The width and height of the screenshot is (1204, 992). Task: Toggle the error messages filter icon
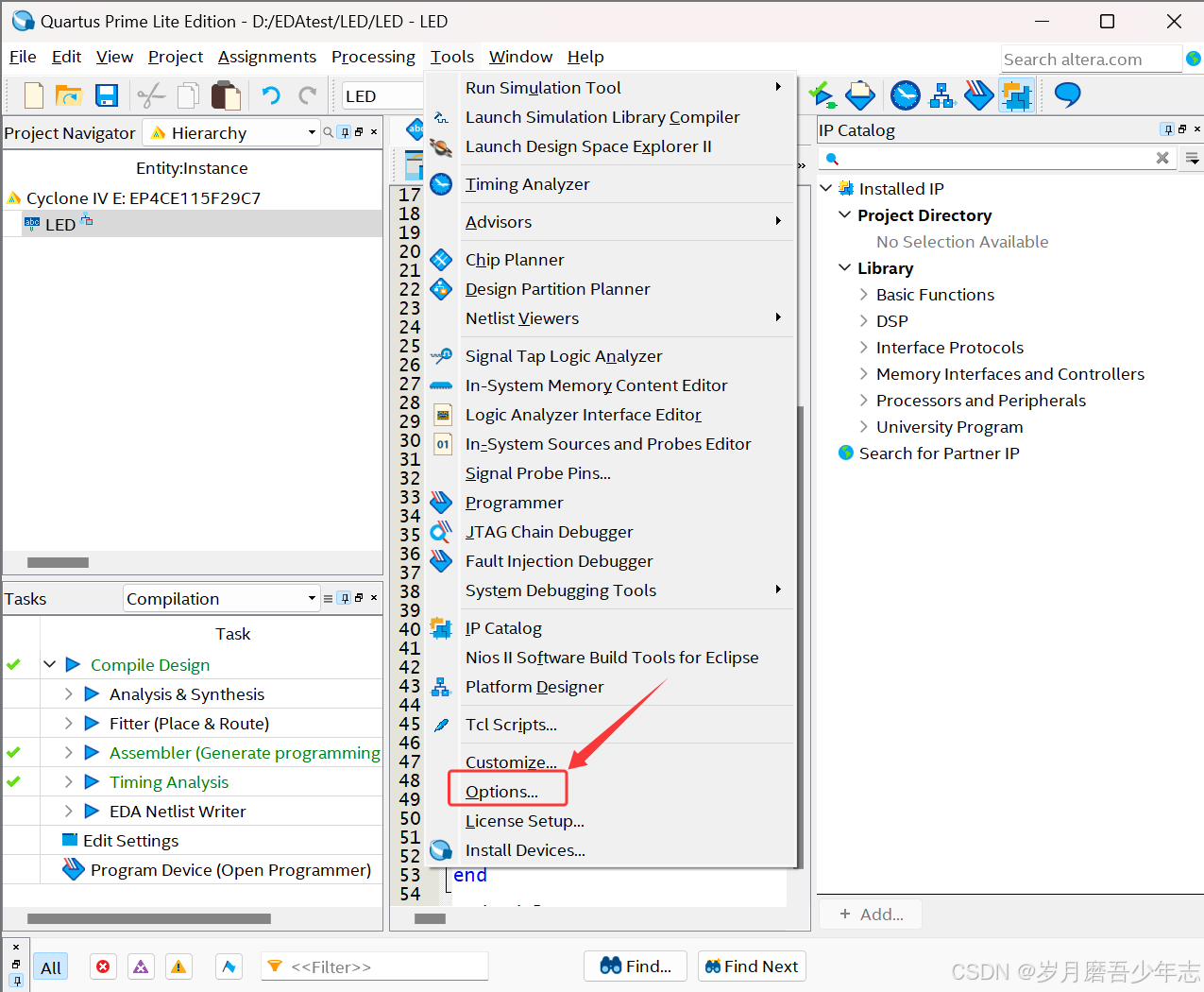click(x=103, y=966)
